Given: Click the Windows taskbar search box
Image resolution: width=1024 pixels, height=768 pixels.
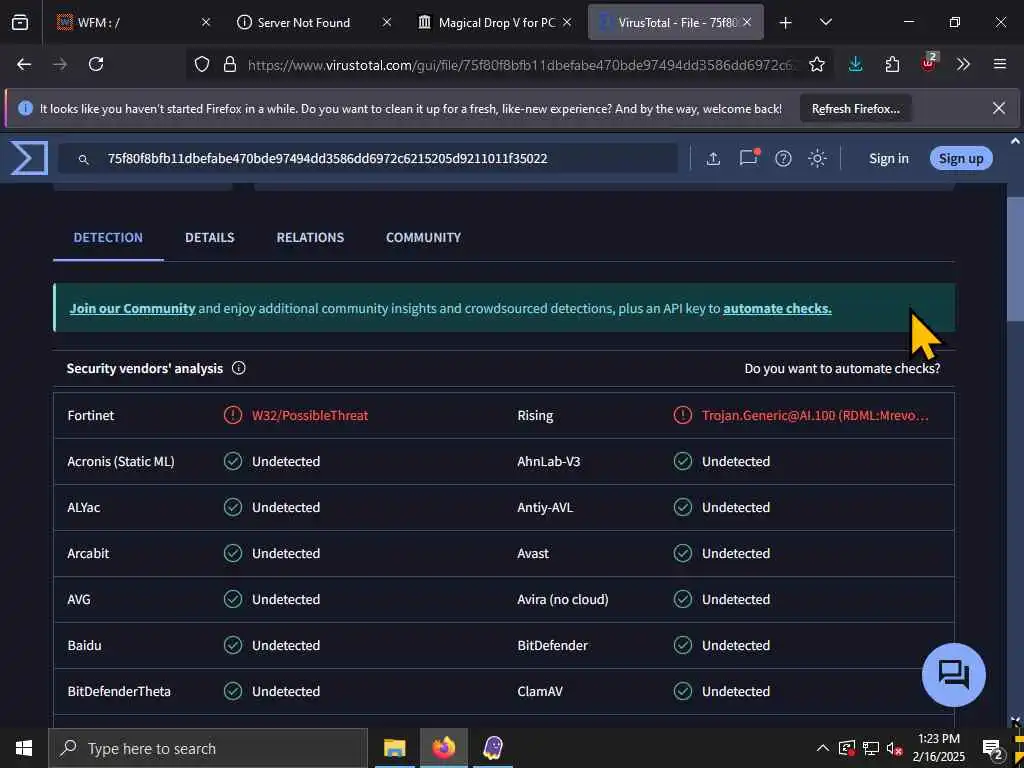Looking at the screenshot, I should pos(208,748).
